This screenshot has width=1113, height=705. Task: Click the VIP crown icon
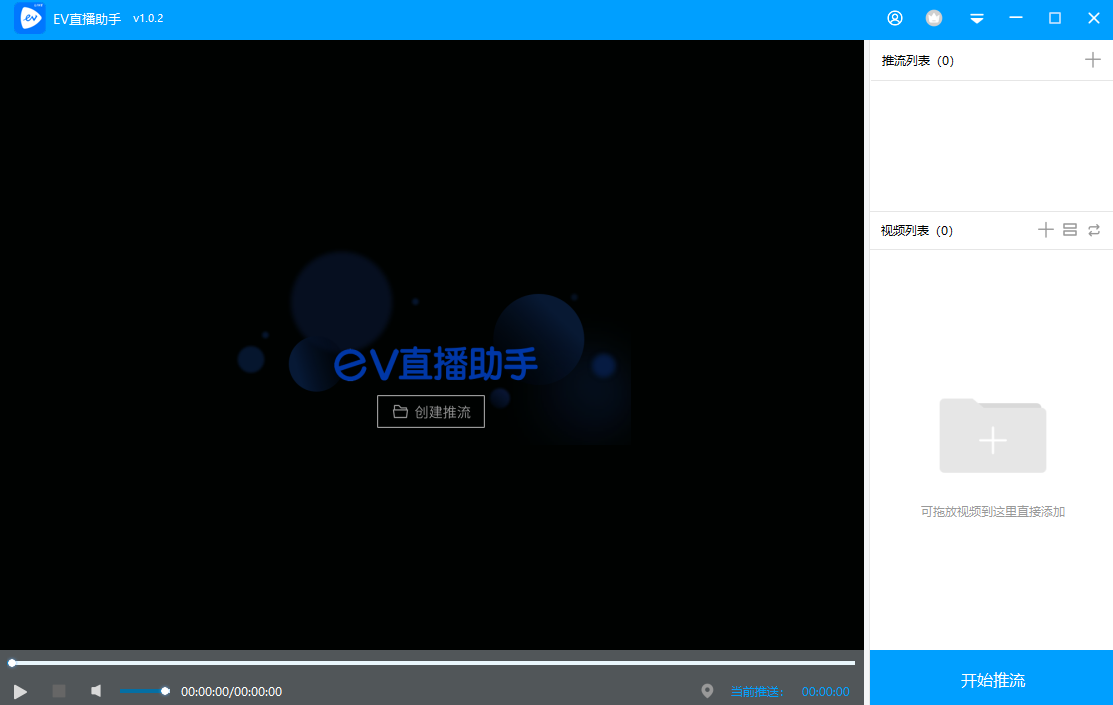(x=934, y=18)
